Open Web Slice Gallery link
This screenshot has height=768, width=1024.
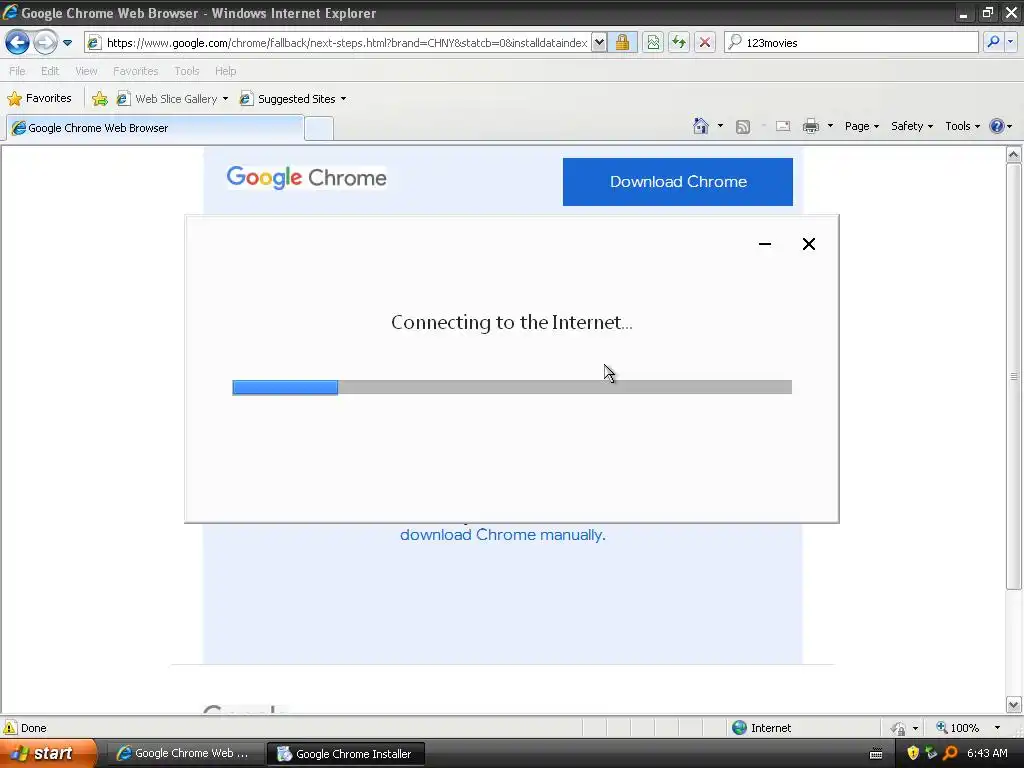167,99
